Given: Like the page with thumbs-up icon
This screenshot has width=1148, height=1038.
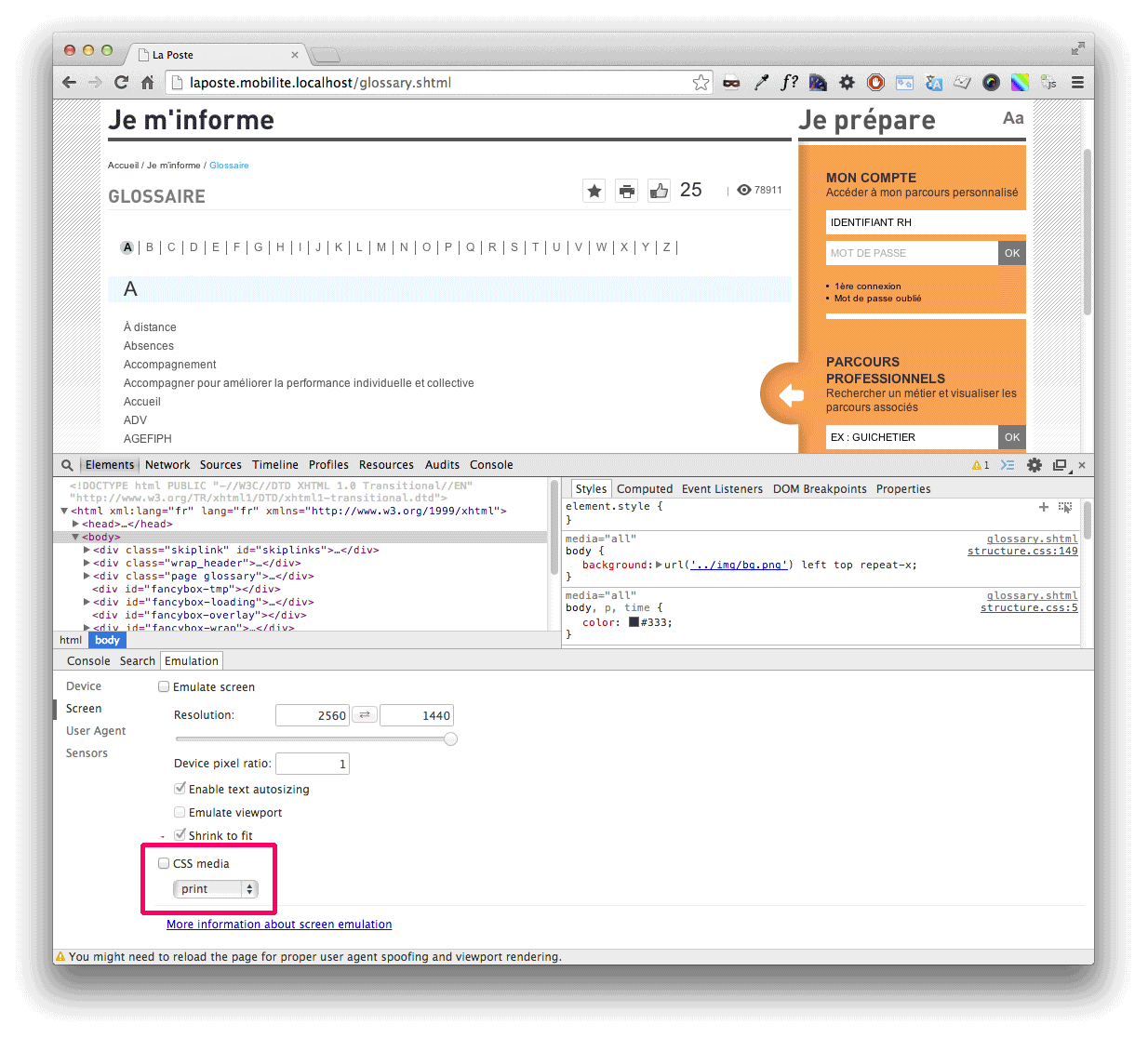Looking at the screenshot, I should click(659, 191).
